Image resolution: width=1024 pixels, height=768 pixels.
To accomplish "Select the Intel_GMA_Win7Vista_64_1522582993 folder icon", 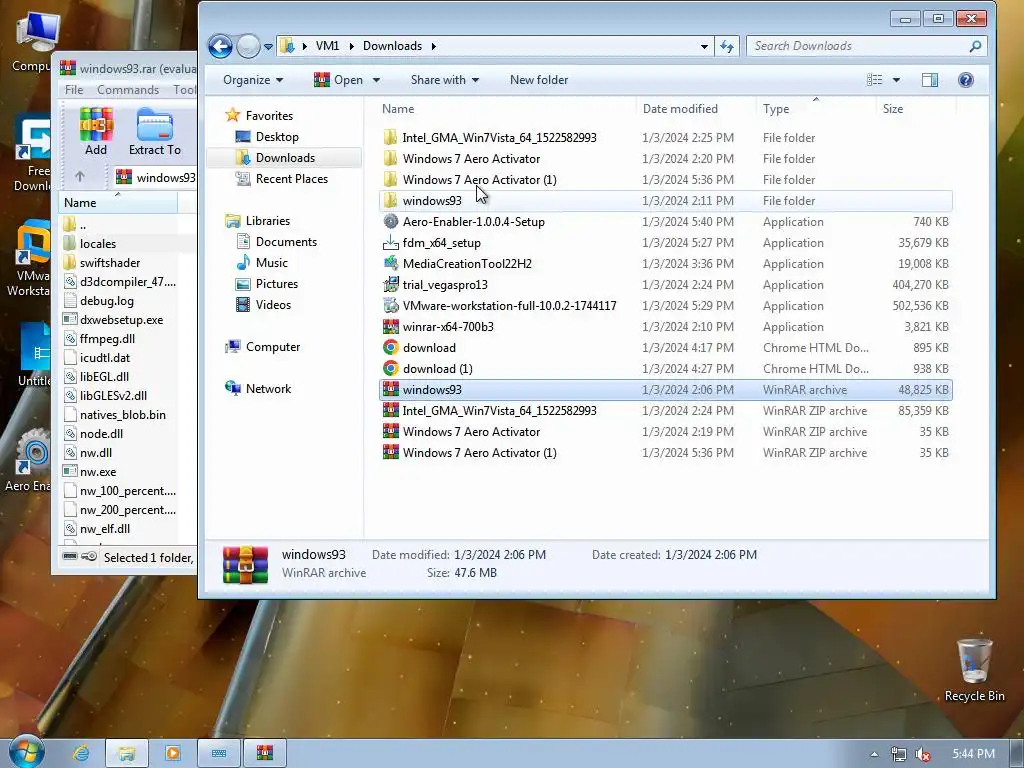I will [x=391, y=137].
